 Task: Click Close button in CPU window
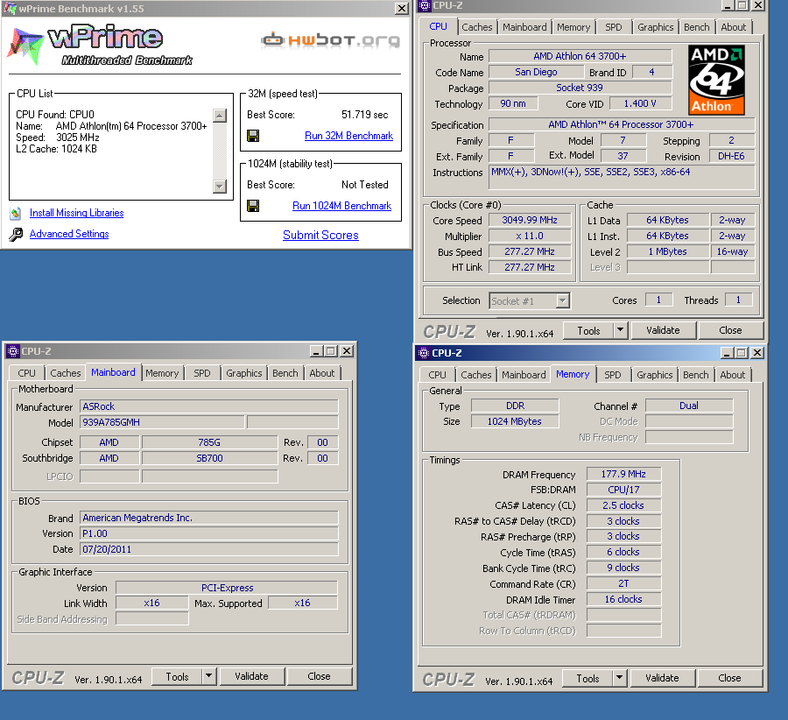pos(730,330)
